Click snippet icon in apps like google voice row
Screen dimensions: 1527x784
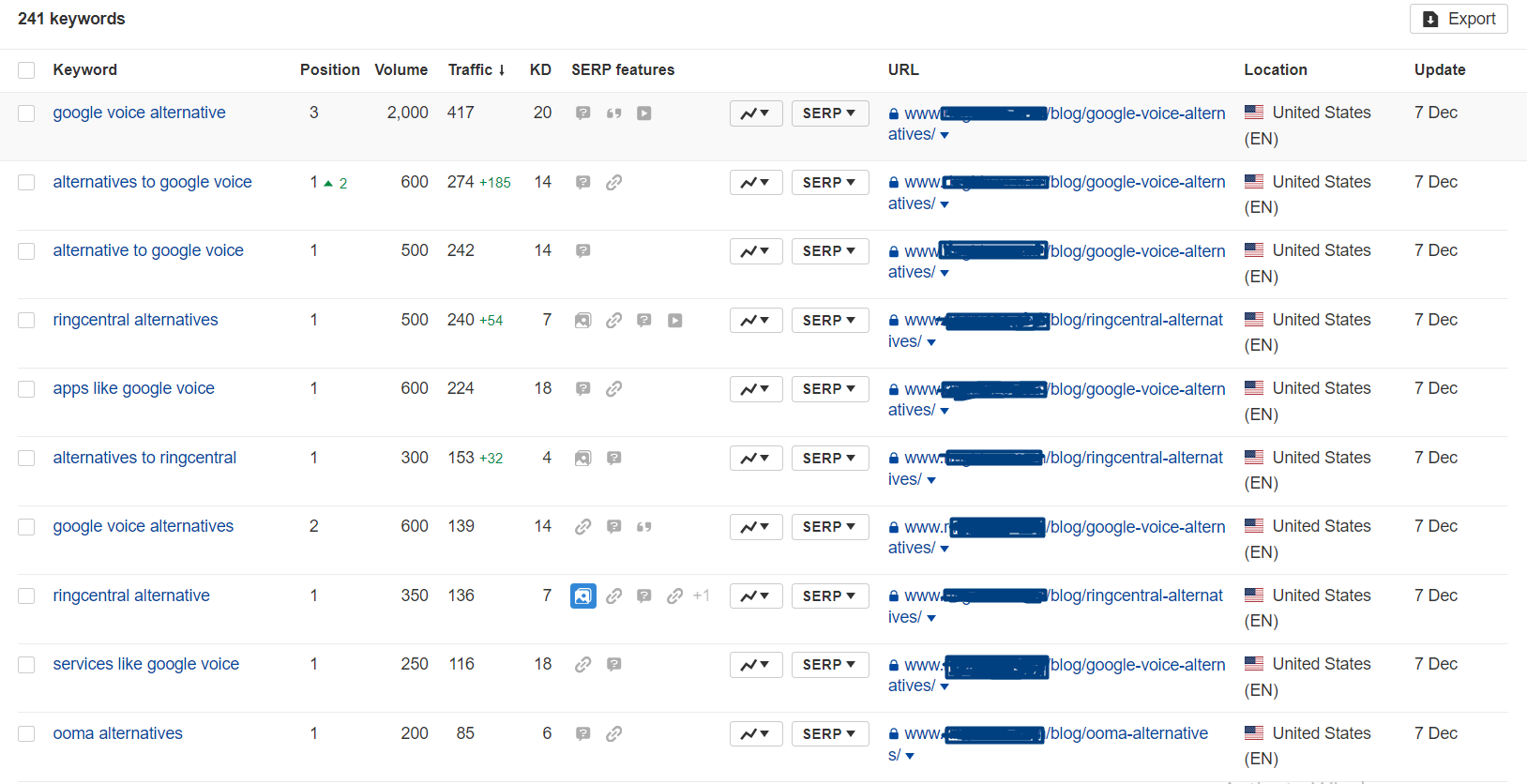coord(582,389)
